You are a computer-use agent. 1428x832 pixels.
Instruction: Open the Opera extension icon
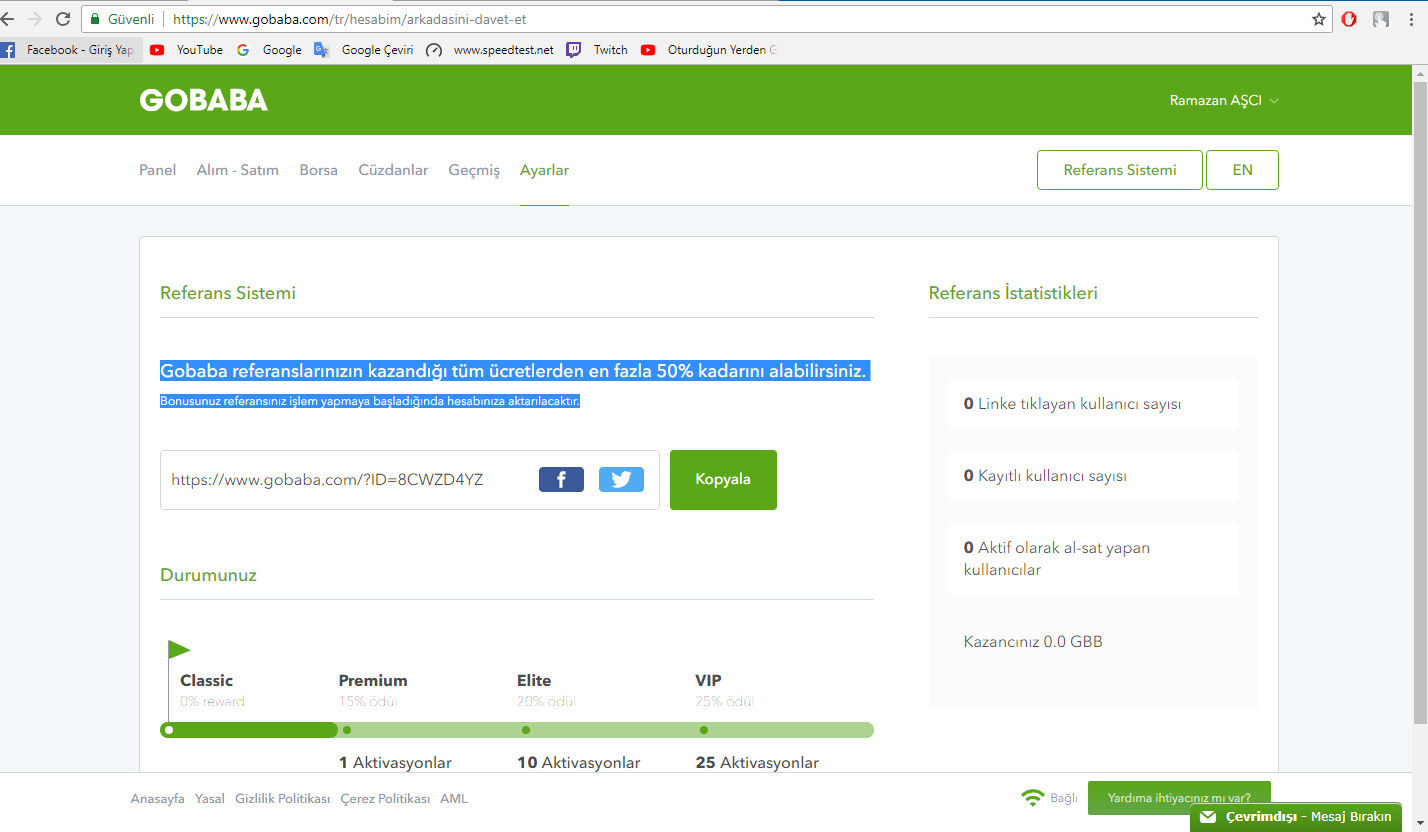1349,19
